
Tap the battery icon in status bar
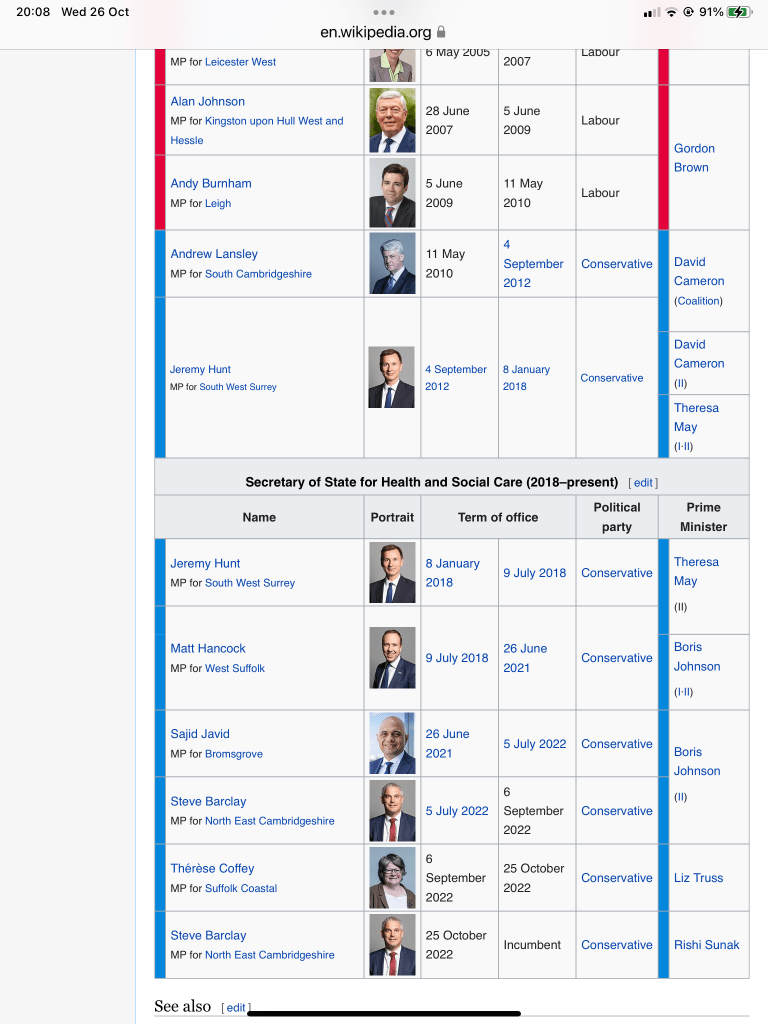tap(738, 12)
